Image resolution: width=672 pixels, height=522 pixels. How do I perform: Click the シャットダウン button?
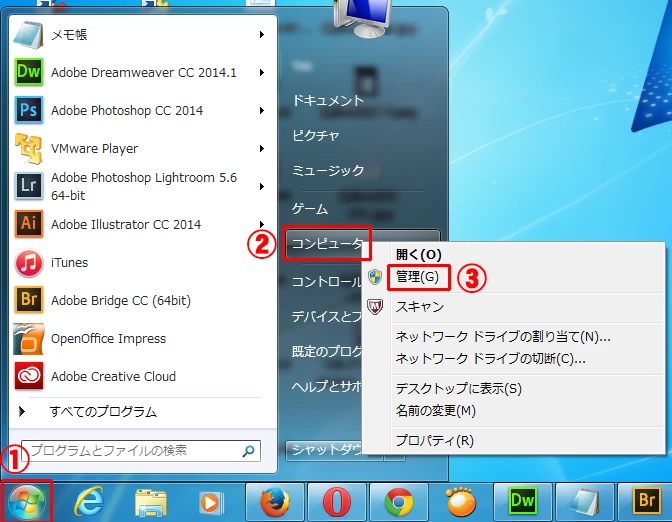click(x=324, y=451)
